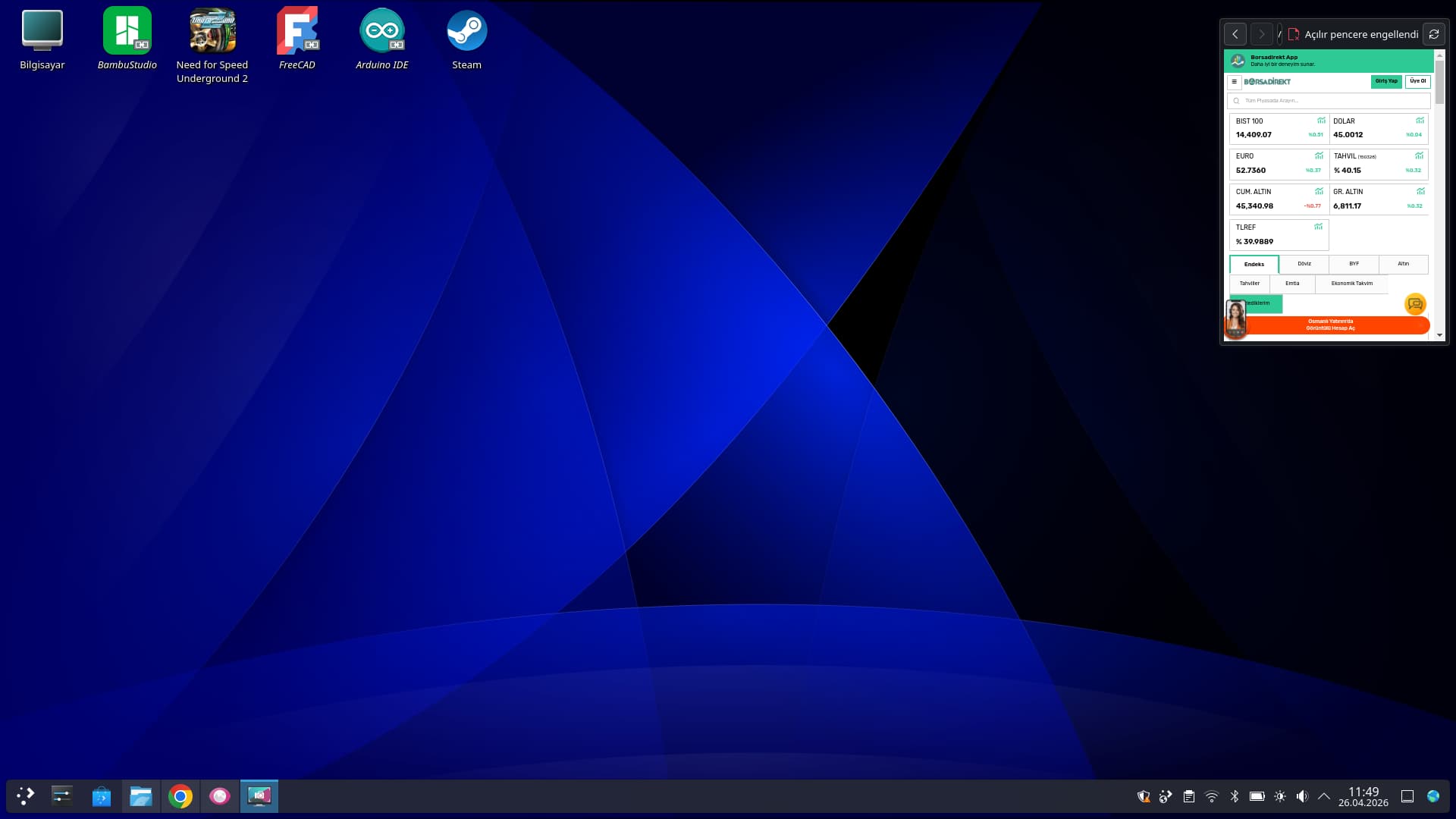The image size is (1456, 819).
Task: Expand hidden system tray icons arrow
Action: [x=1324, y=796]
